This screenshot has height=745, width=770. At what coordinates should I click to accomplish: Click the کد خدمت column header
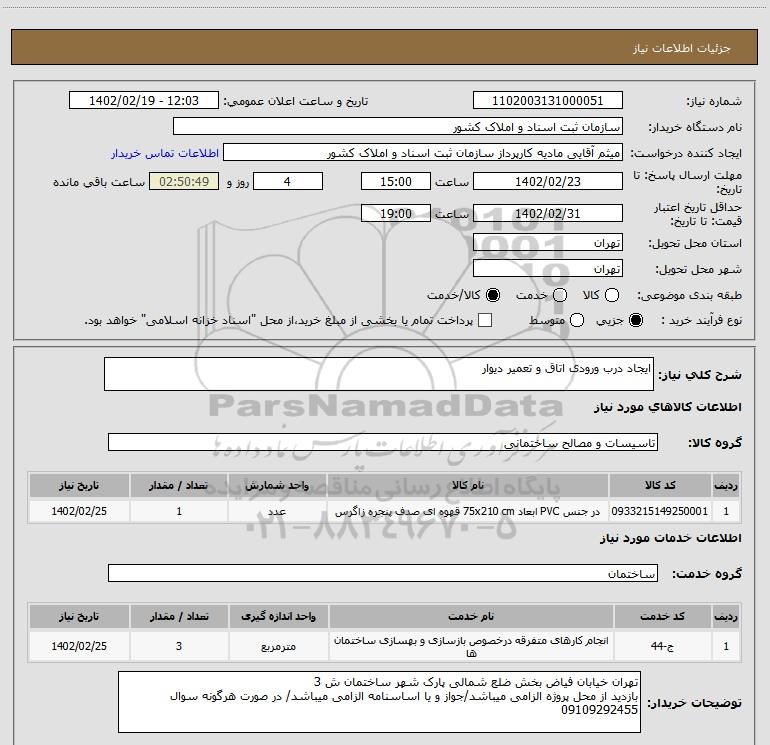point(662,616)
